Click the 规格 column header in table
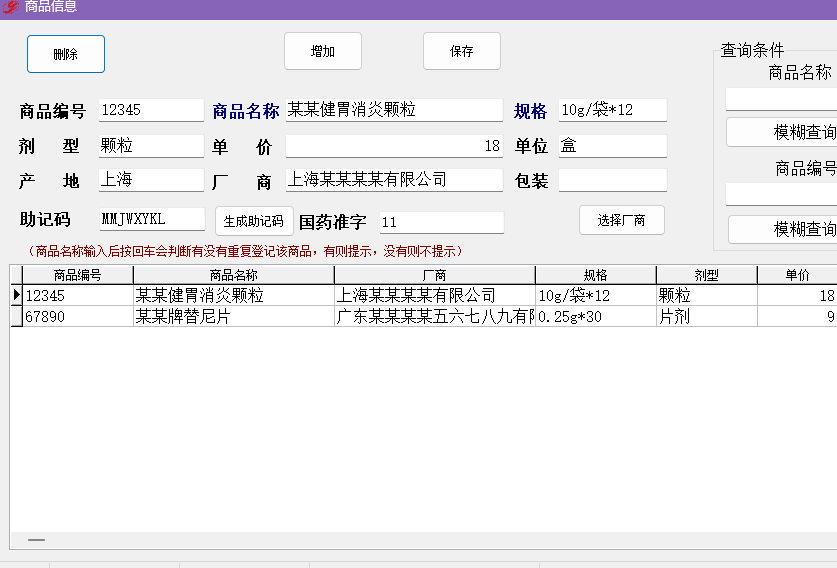Screen dimensions: 837x568 (596, 275)
